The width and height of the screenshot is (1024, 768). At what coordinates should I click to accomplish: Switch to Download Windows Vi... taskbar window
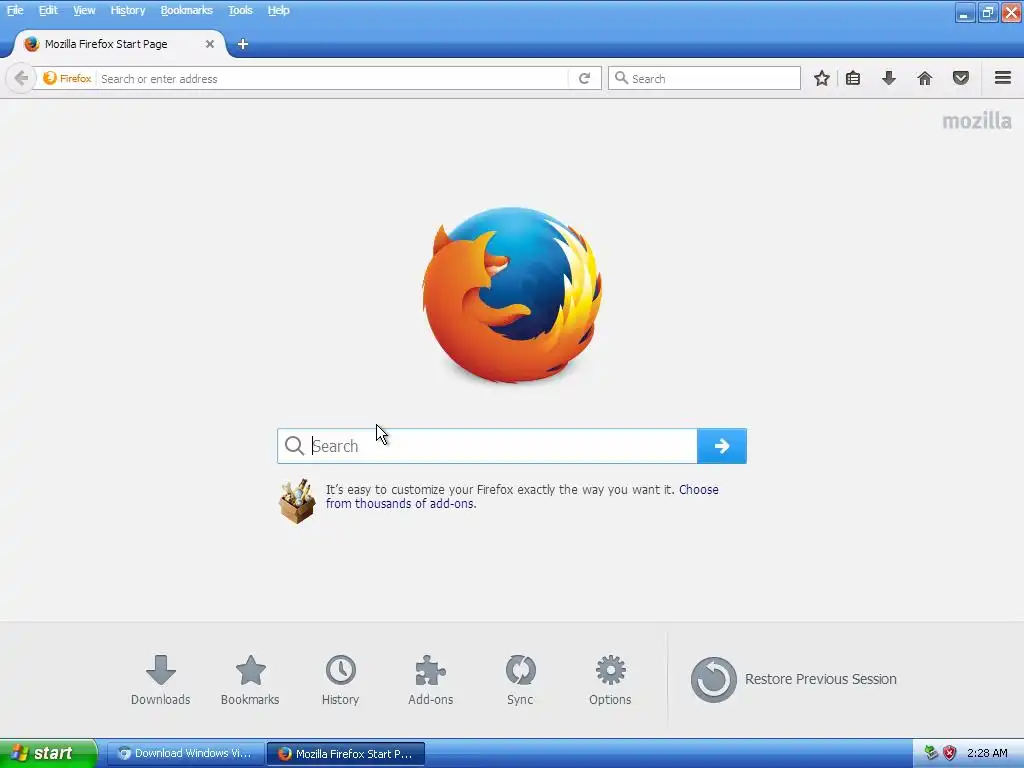click(x=185, y=754)
